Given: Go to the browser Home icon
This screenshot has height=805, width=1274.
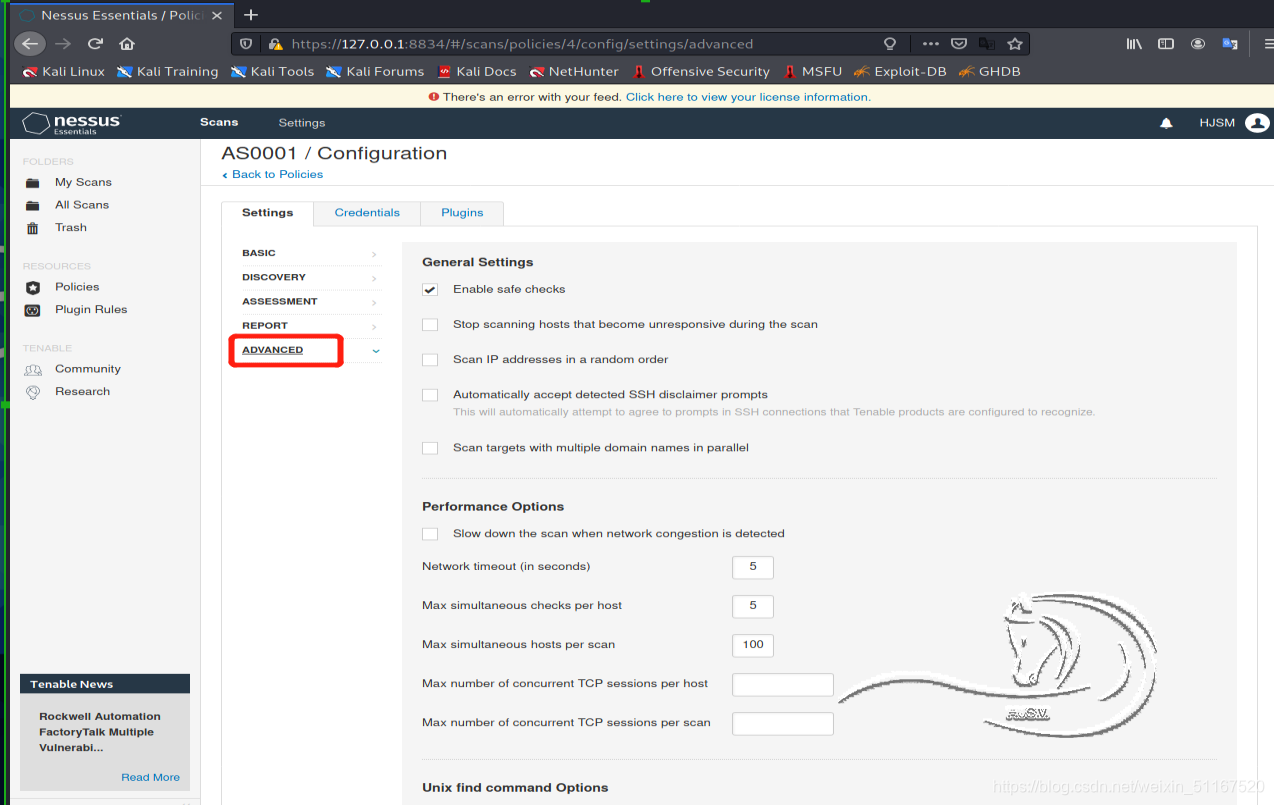Looking at the screenshot, I should click(127, 44).
